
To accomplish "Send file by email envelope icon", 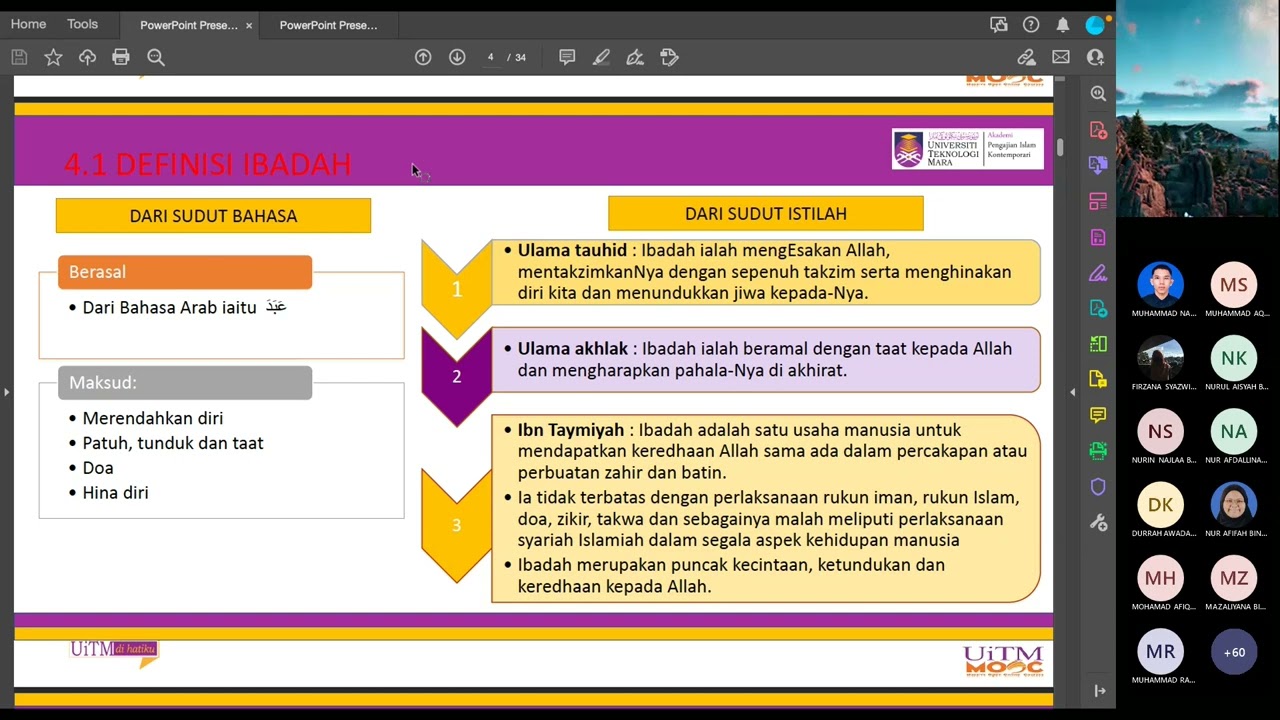I will pos(1061,58).
